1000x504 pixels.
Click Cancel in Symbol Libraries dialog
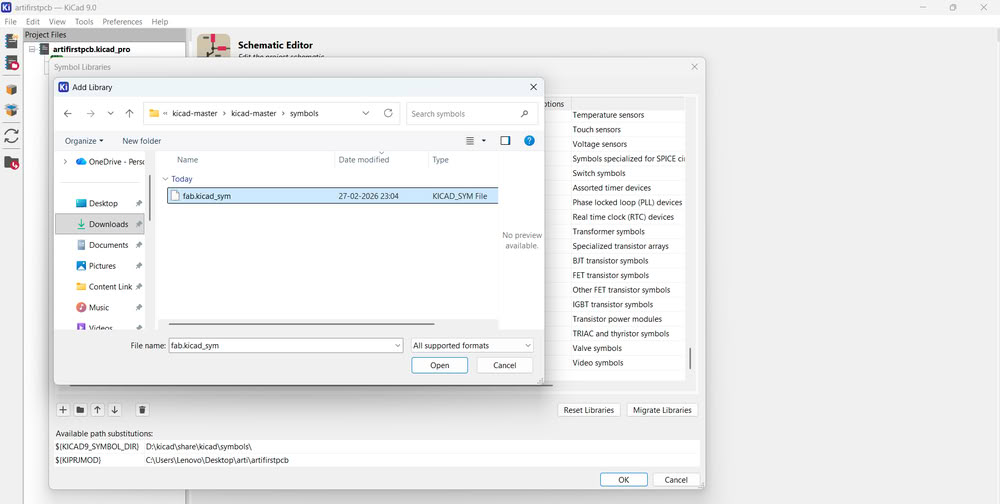675,479
